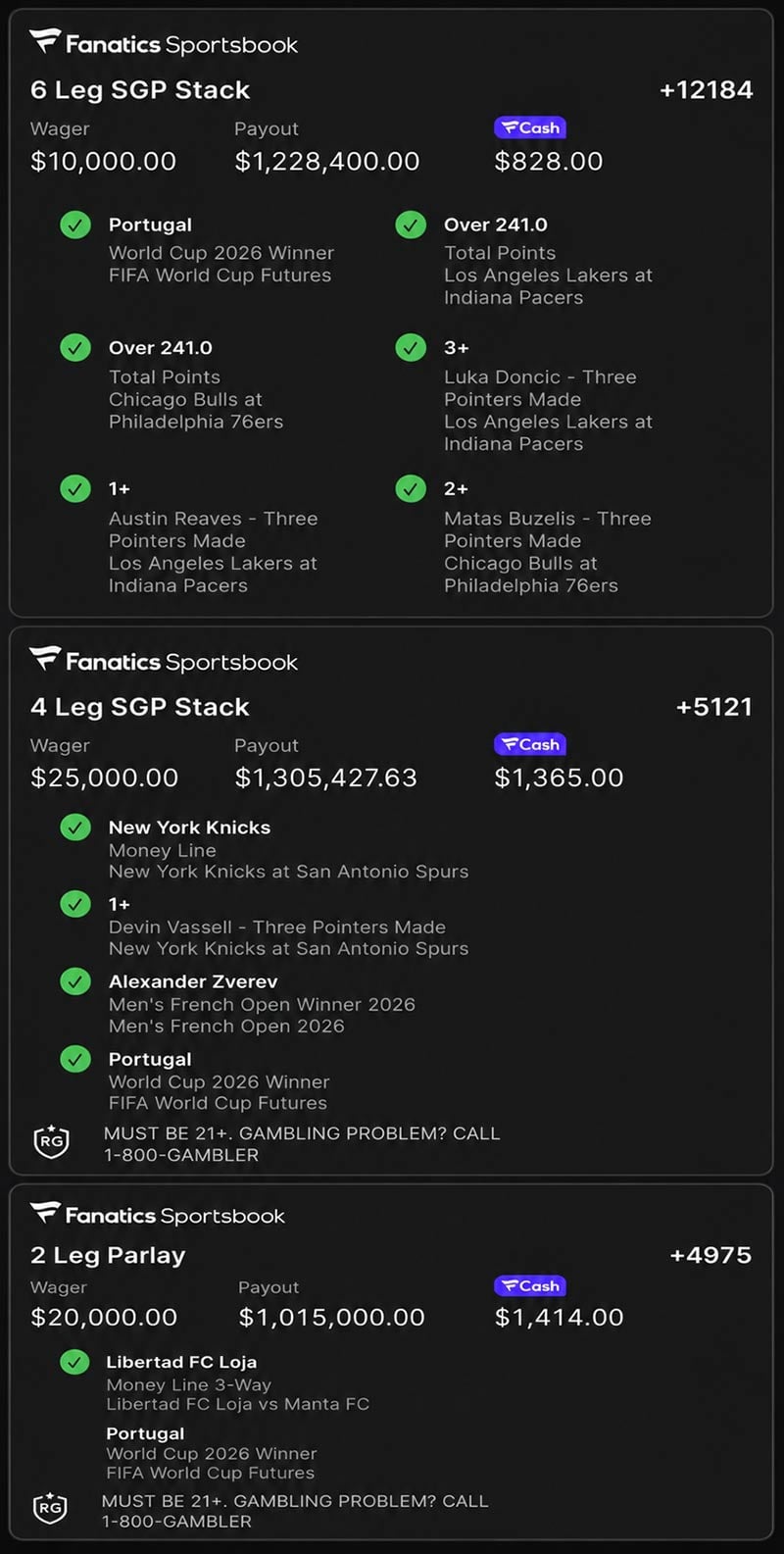Select Matas Buzelis Three Pointers Made leg
This screenshot has width=784, height=1554.
[547, 537]
